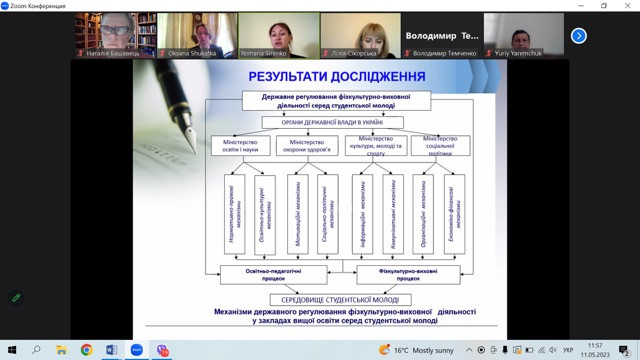640x360 pixels.
Task: Open the Windows Start menu
Action: 12,350
